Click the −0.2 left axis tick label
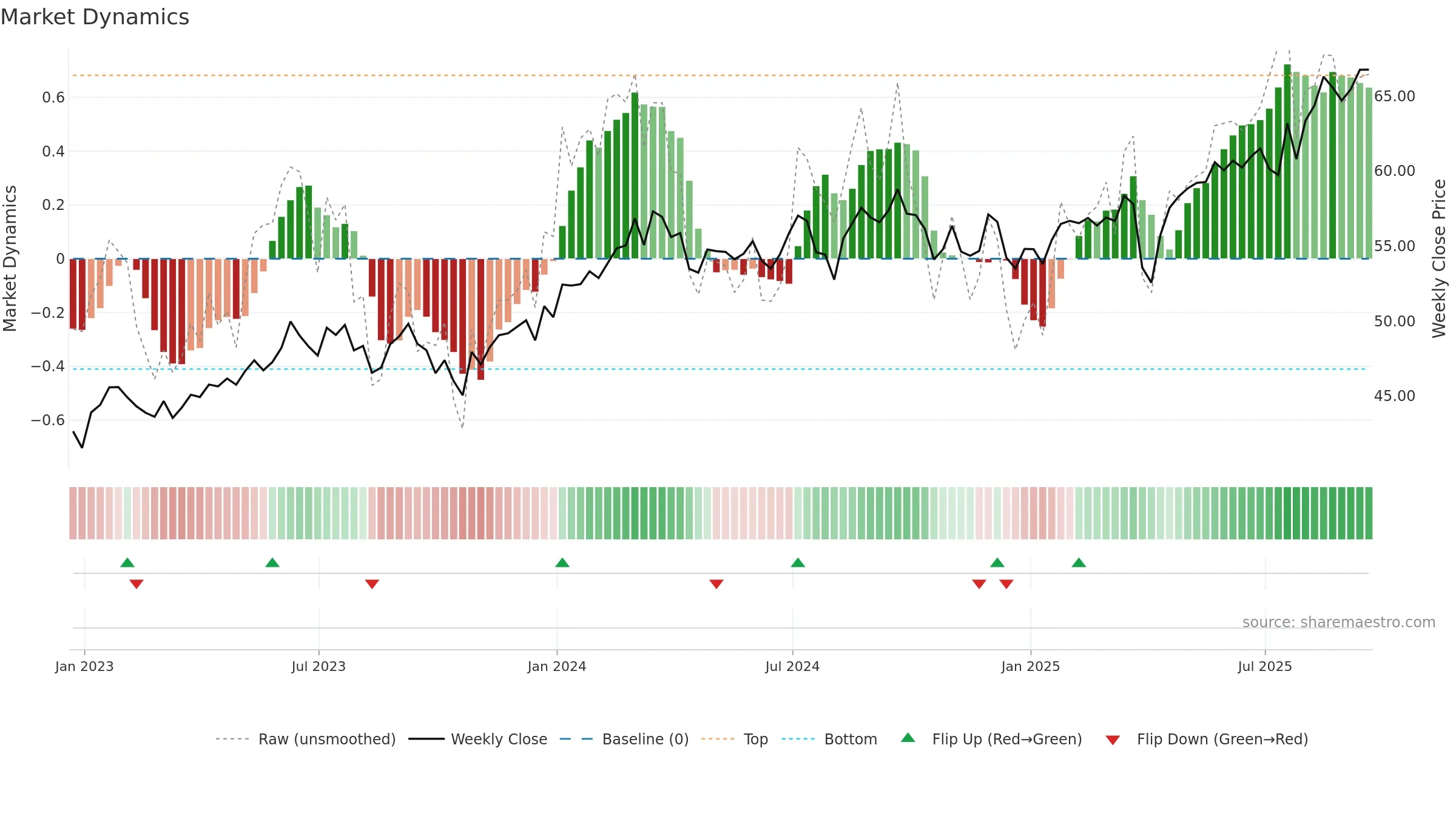 coord(48,312)
